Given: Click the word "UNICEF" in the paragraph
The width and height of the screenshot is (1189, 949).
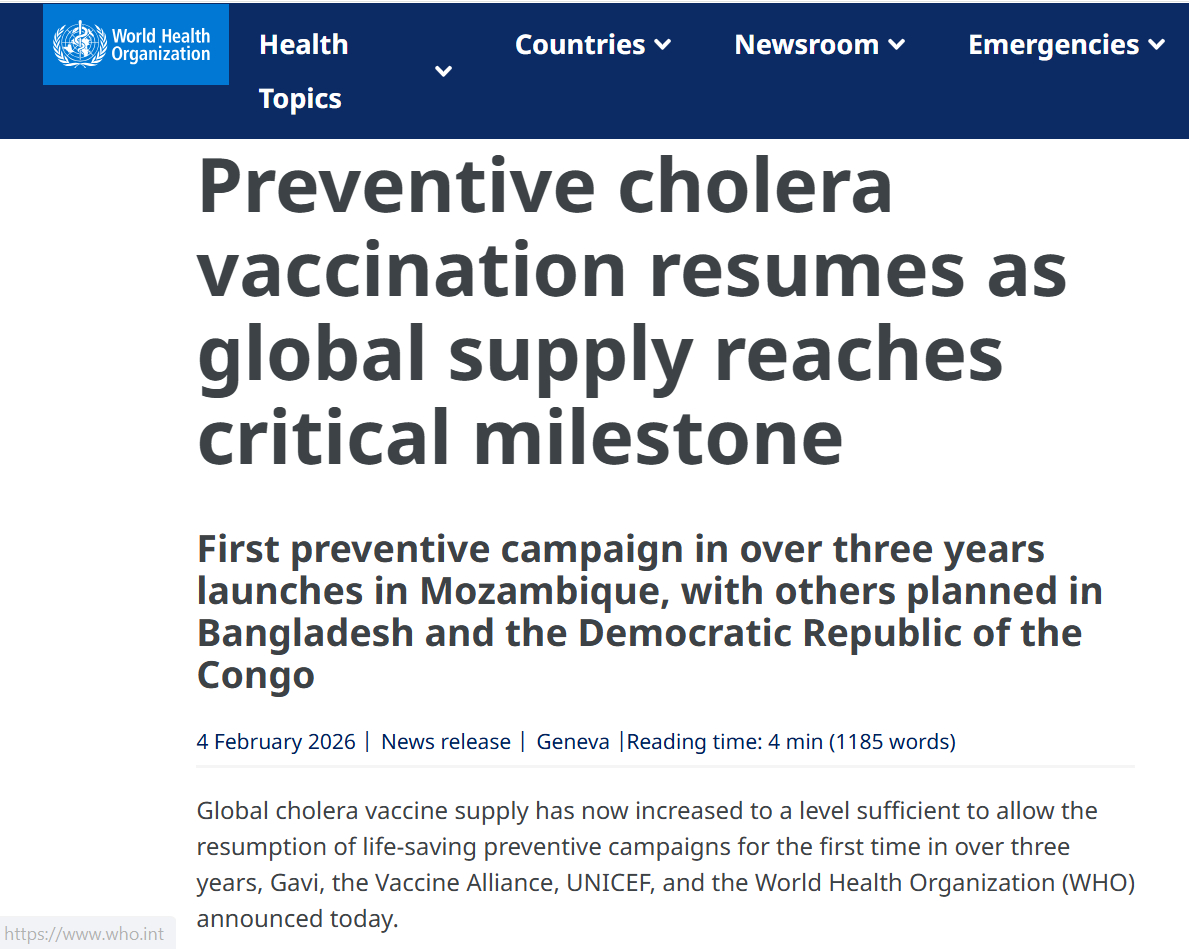Looking at the screenshot, I should [x=608, y=883].
